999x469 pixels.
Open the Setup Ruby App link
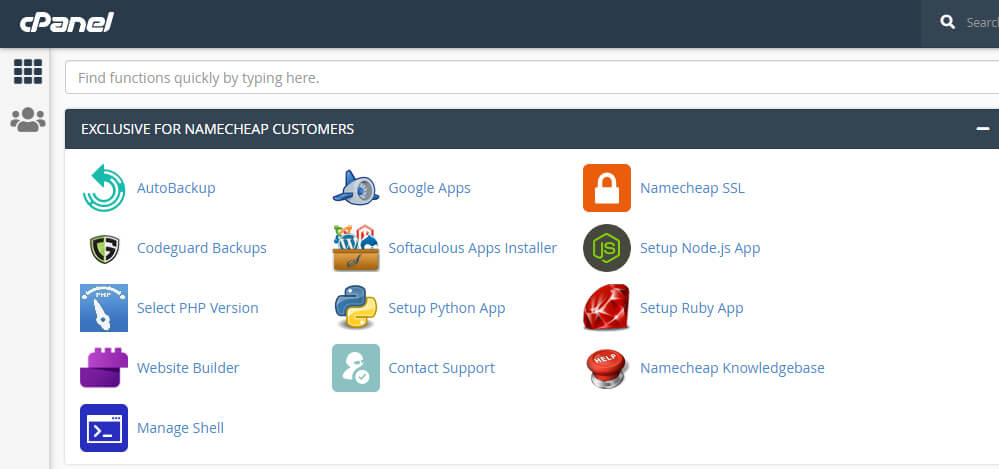click(x=692, y=308)
